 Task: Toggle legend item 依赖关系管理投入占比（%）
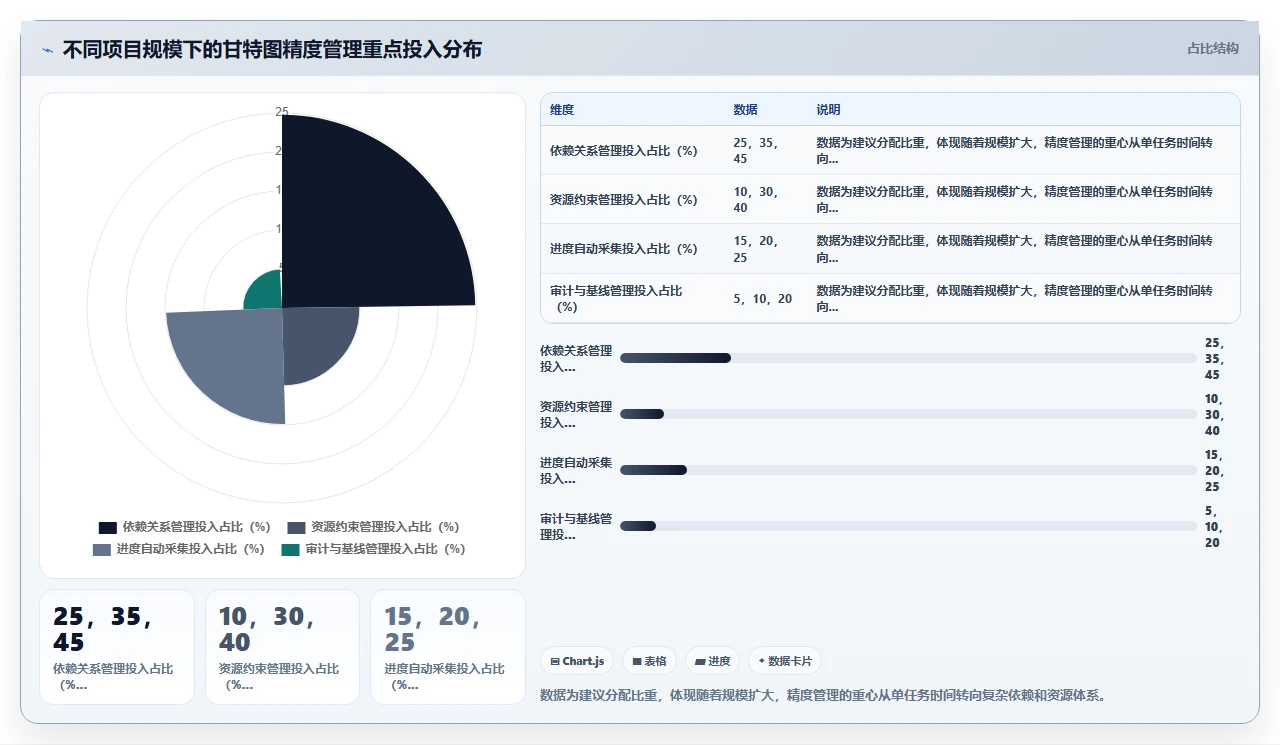185,527
